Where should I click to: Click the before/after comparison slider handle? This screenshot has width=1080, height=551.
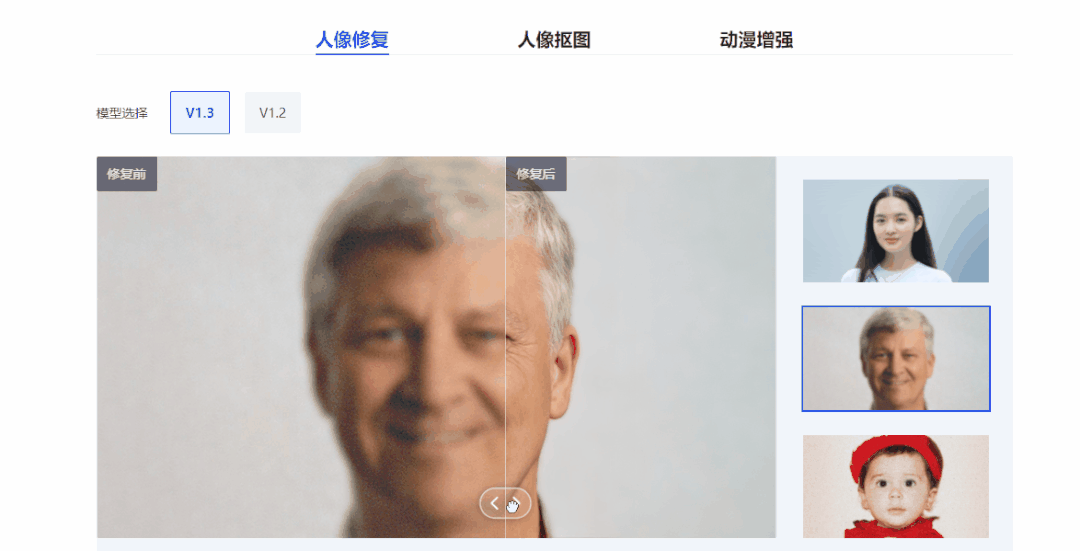[x=505, y=503]
